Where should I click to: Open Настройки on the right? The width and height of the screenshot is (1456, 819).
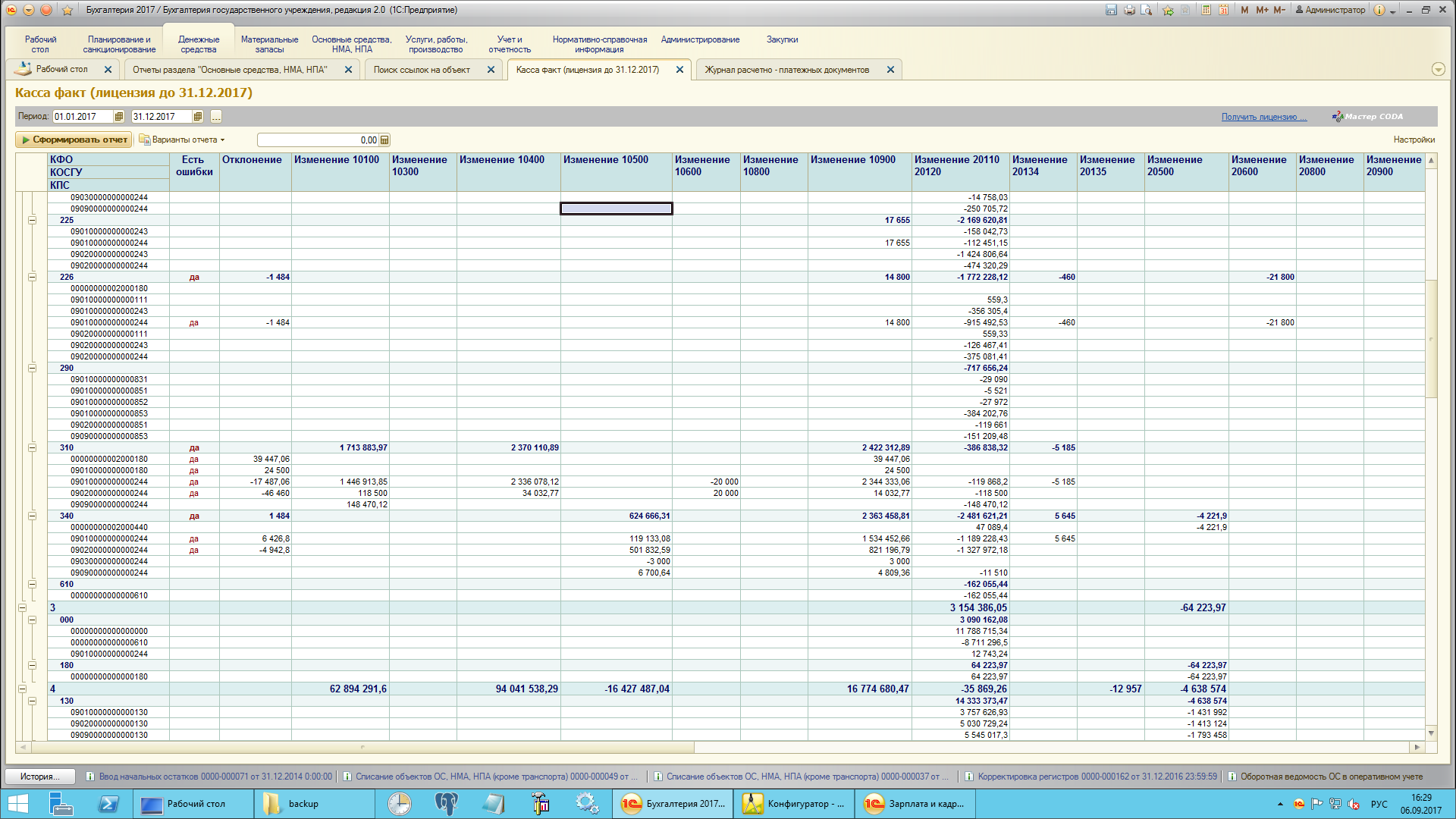coord(1414,140)
